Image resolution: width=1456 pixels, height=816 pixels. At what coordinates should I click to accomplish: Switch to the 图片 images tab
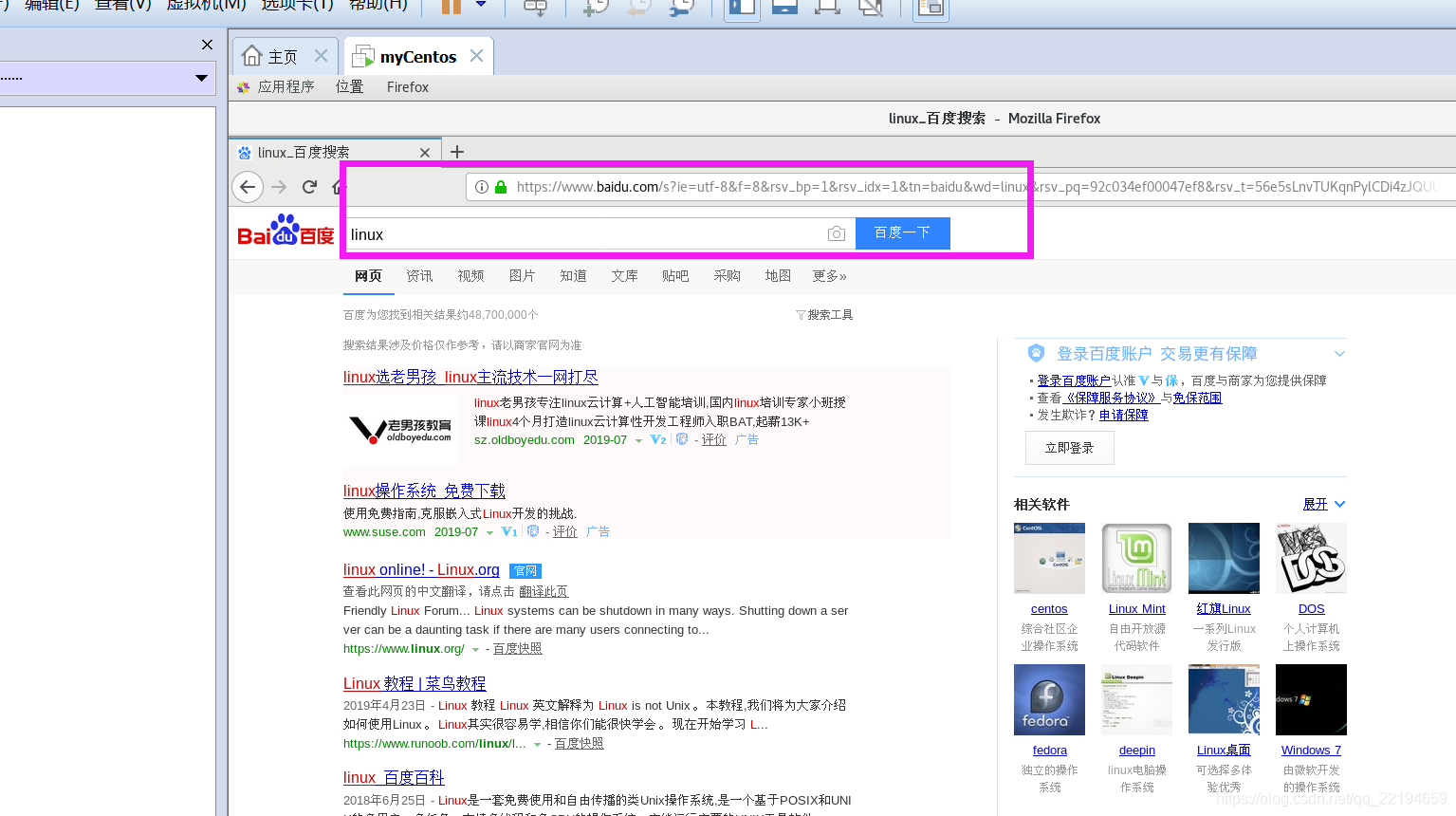(x=522, y=276)
